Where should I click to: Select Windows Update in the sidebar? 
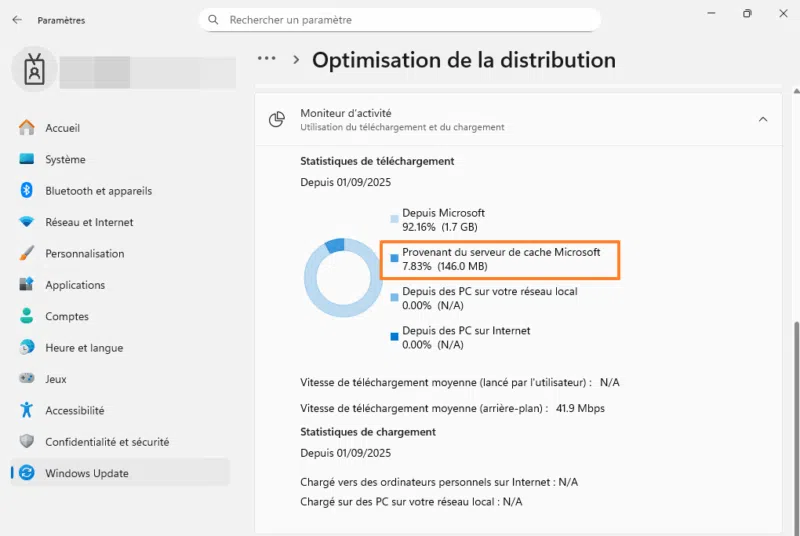[x=87, y=473]
